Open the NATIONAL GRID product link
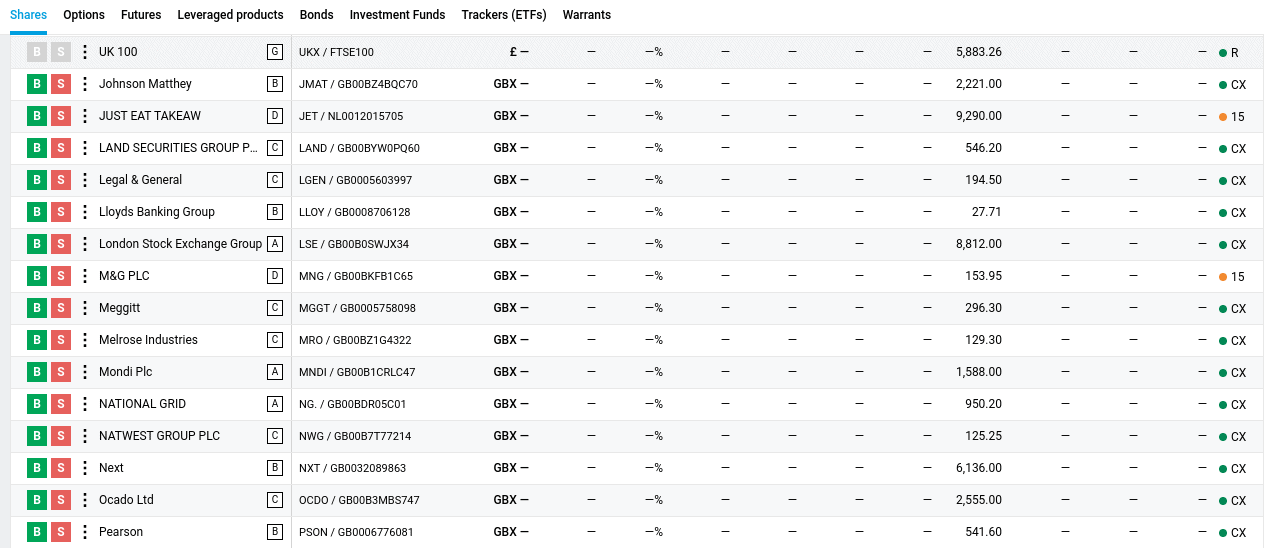The width and height of the screenshot is (1264, 548). tap(142, 404)
